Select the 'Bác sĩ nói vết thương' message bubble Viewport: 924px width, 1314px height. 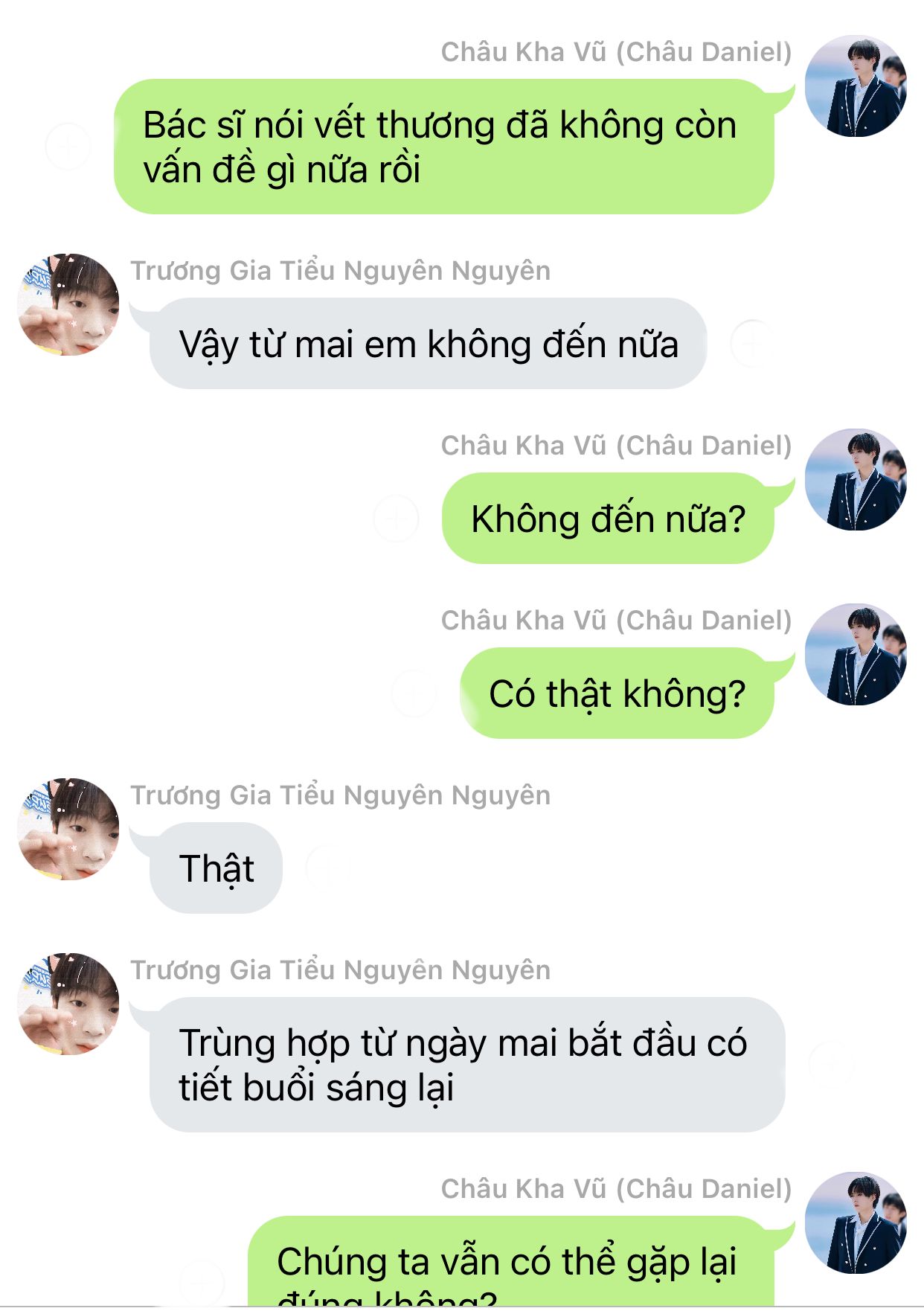pyautogui.click(x=444, y=147)
